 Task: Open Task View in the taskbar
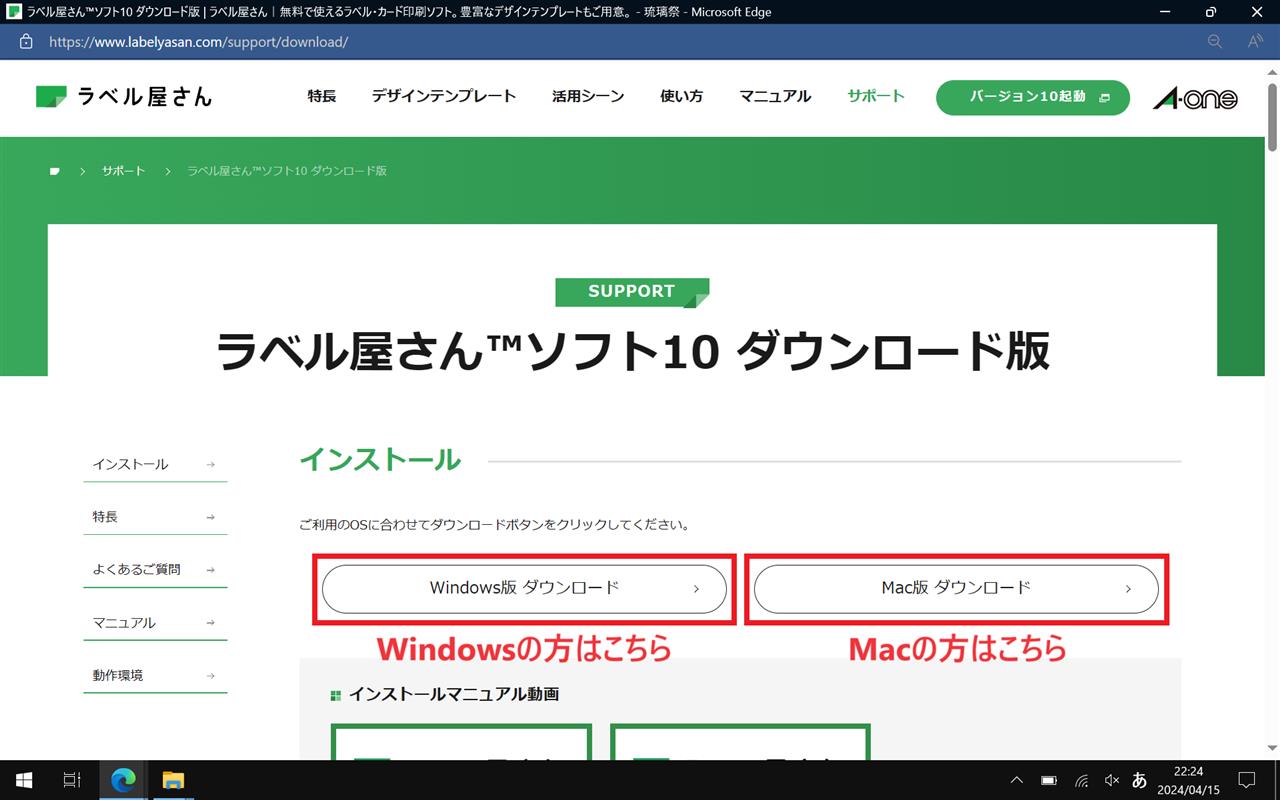point(72,780)
